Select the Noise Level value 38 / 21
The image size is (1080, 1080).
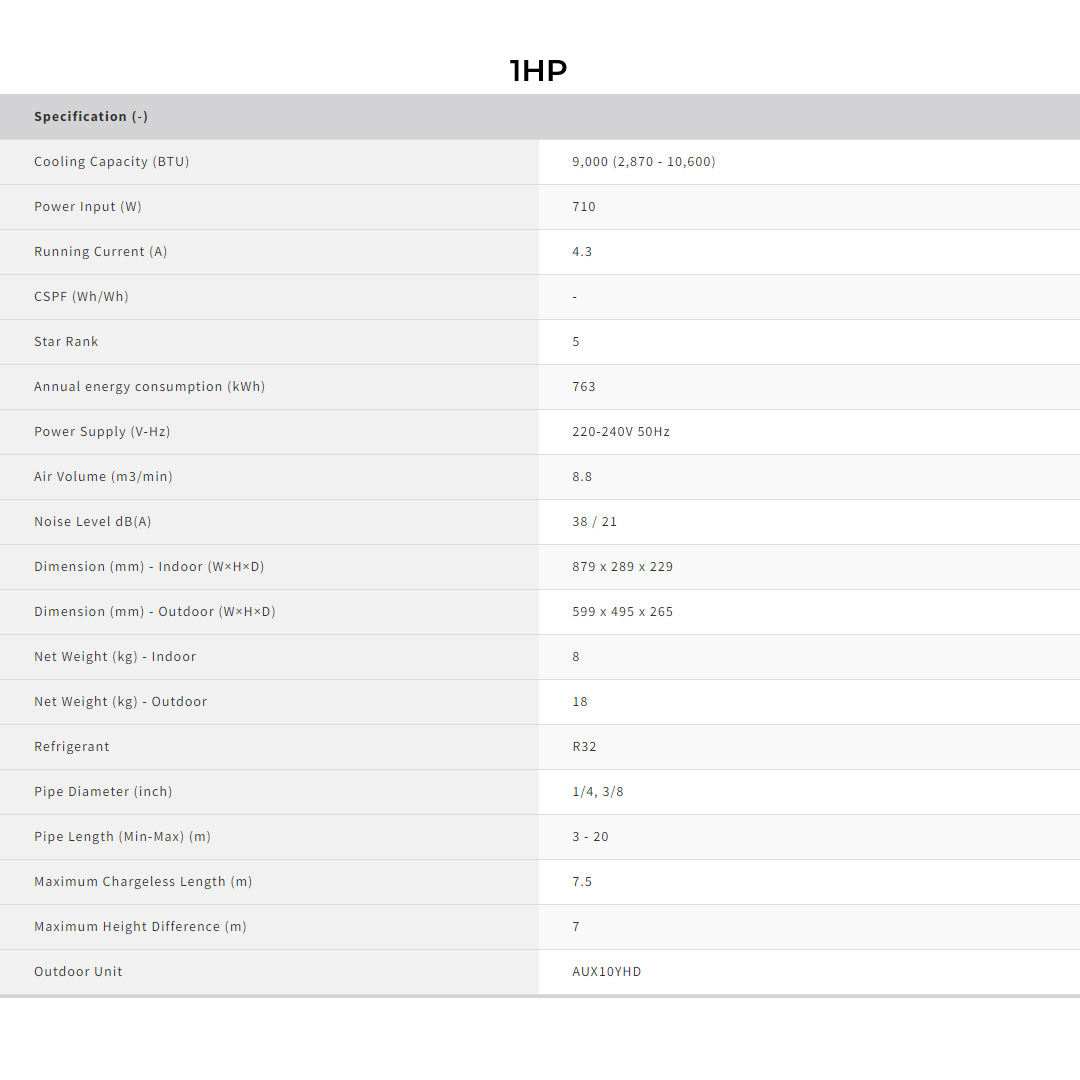tap(594, 522)
